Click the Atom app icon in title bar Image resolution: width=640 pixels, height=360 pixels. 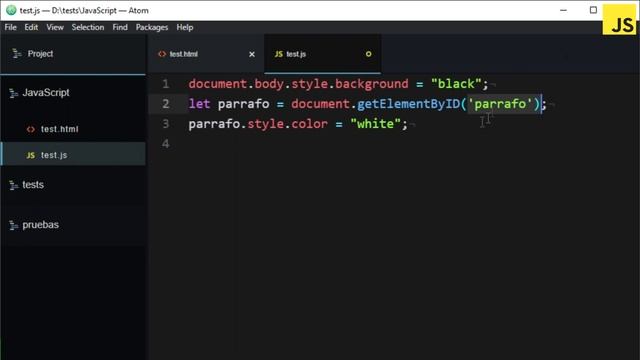click(11, 10)
